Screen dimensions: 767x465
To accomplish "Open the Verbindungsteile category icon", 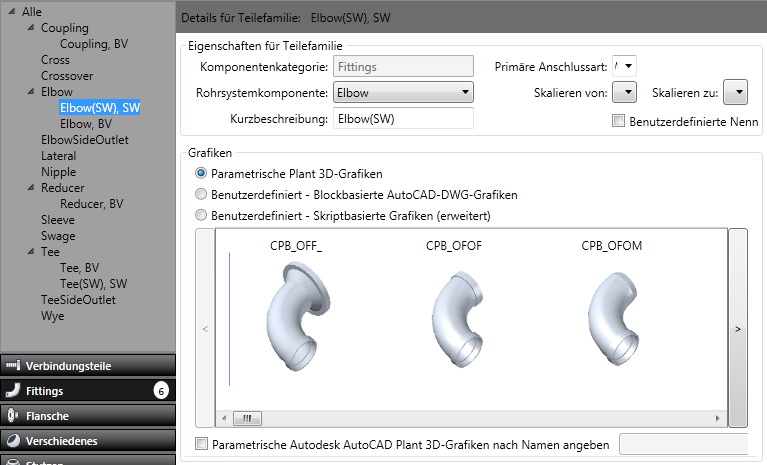I will coord(13,365).
